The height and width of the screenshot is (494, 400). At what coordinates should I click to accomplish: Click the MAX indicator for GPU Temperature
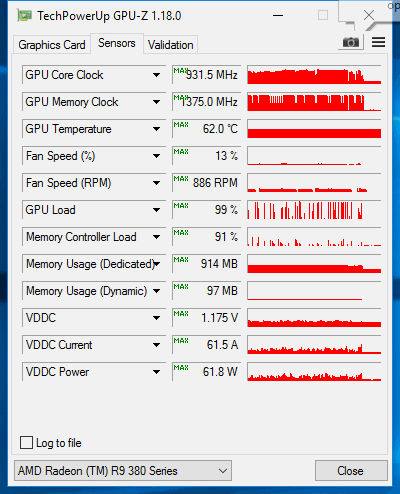tap(181, 125)
